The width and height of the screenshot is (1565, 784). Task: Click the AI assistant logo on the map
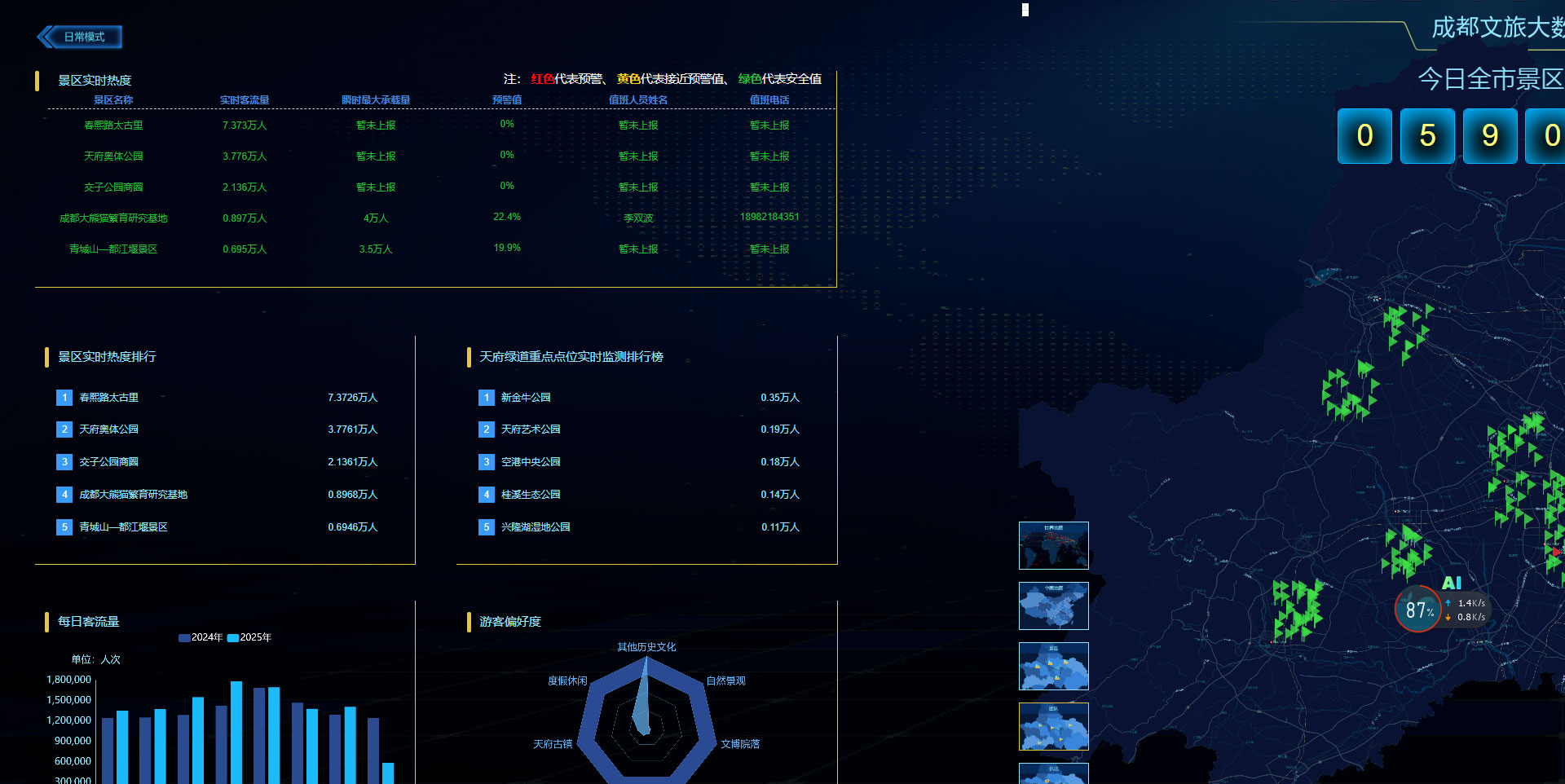(1451, 583)
